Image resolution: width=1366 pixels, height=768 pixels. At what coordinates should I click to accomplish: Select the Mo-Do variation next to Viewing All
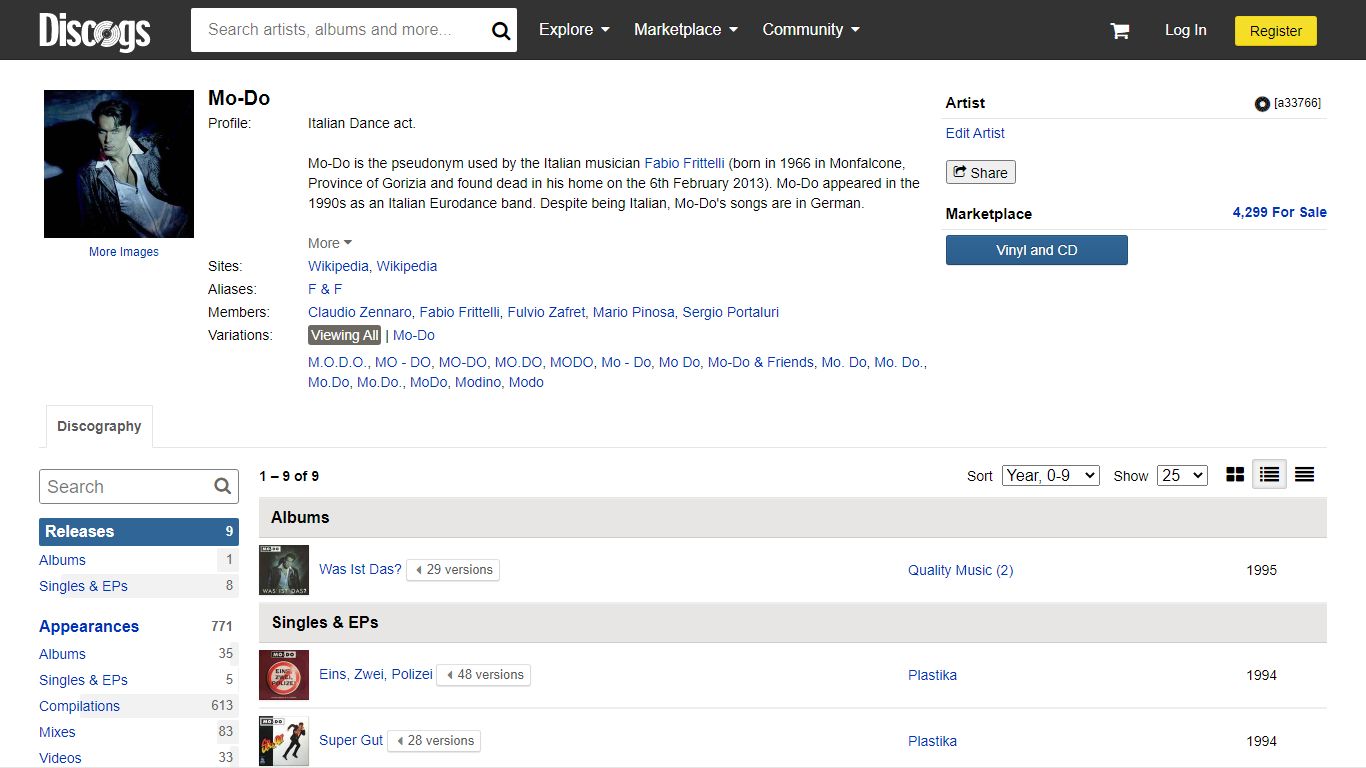tap(414, 335)
